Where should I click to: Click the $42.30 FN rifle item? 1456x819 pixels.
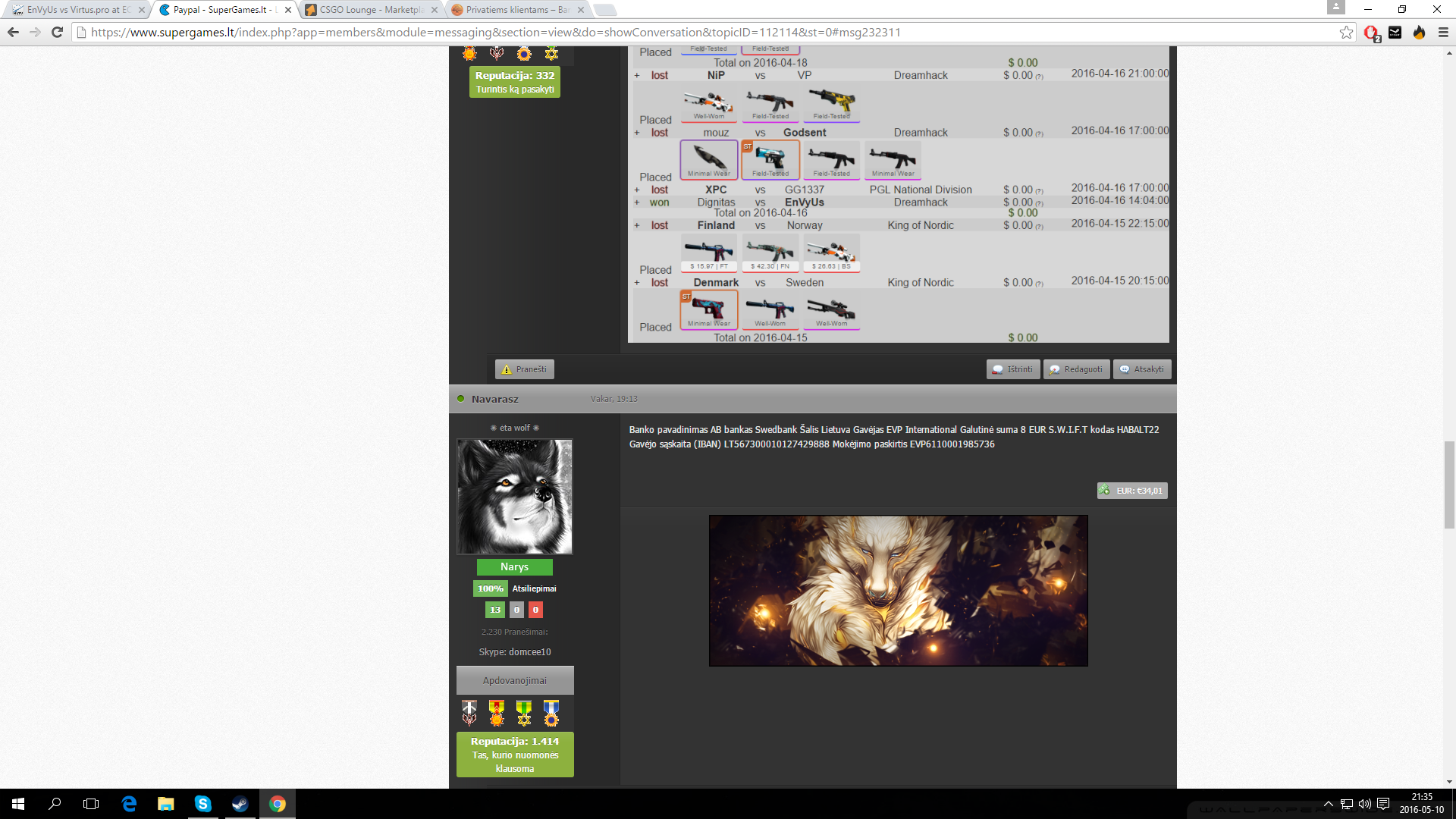point(770,253)
